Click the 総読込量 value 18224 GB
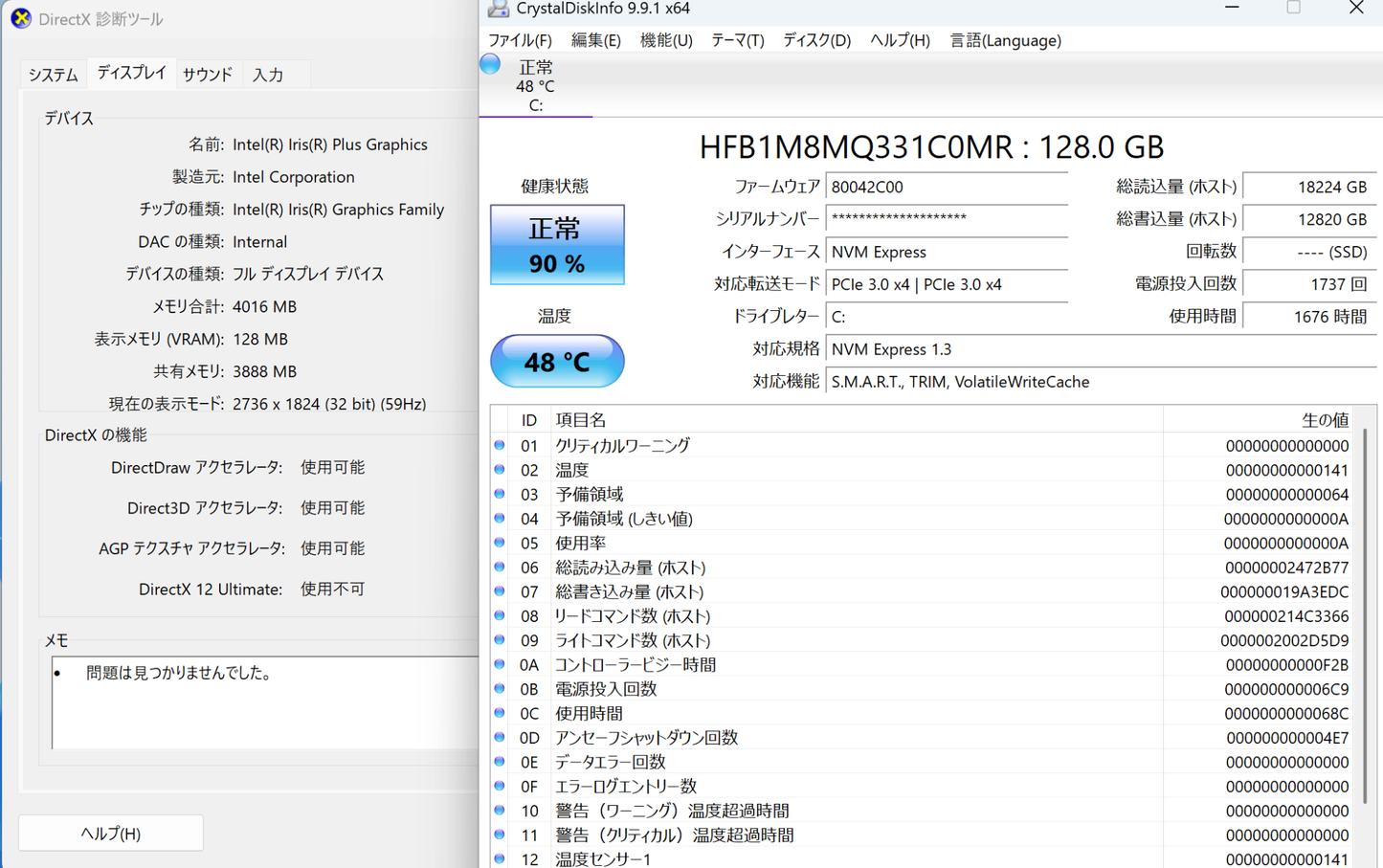This screenshot has height=868, width=1383. coord(1309,188)
